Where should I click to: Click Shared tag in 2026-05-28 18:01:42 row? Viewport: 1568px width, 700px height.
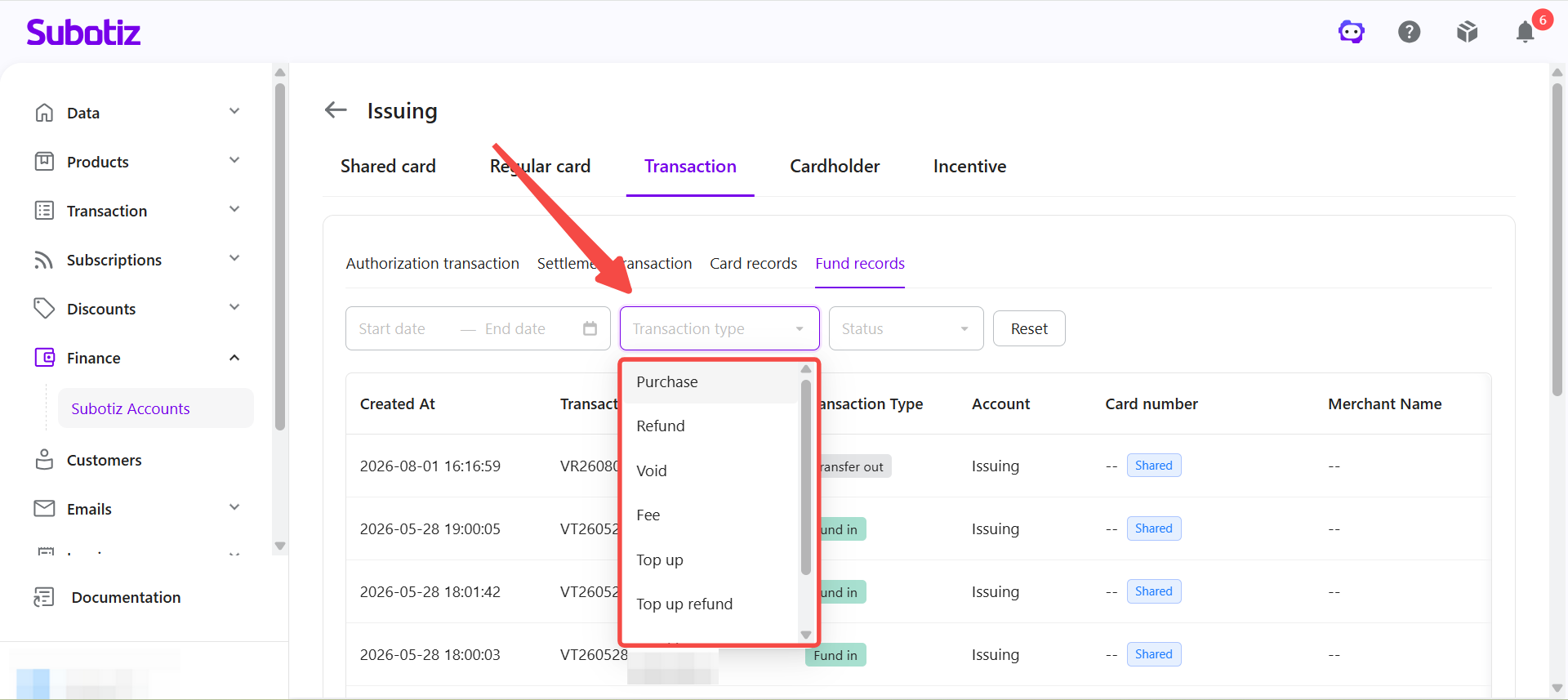point(1154,591)
